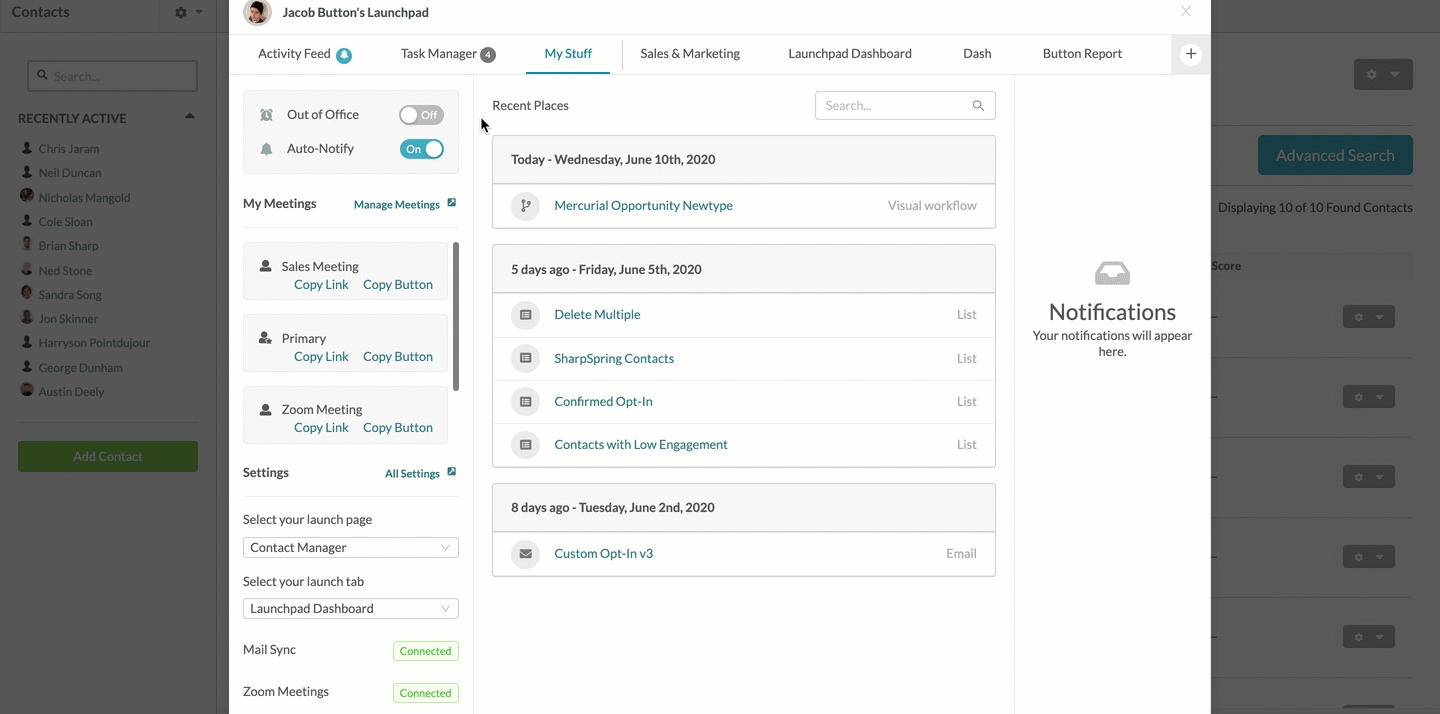Image resolution: width=1440 pixels, height=714 pixels.
Task: Click Nicholas Mangold's avatar in Recently Active
Action: [27, 196]
